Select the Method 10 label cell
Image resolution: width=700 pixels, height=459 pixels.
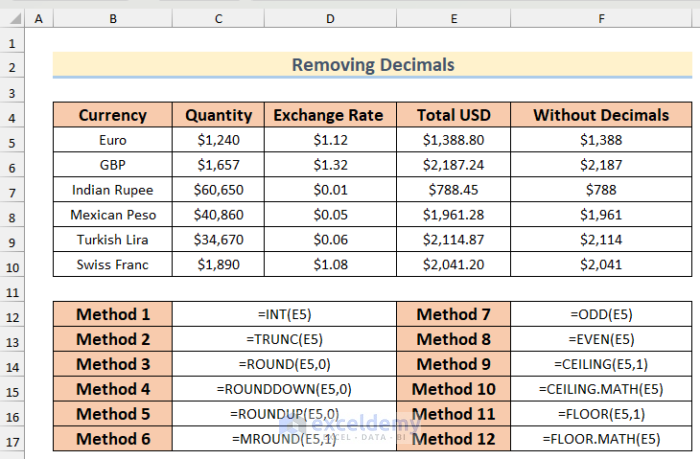pyautogui.click(x=454, y=389)
